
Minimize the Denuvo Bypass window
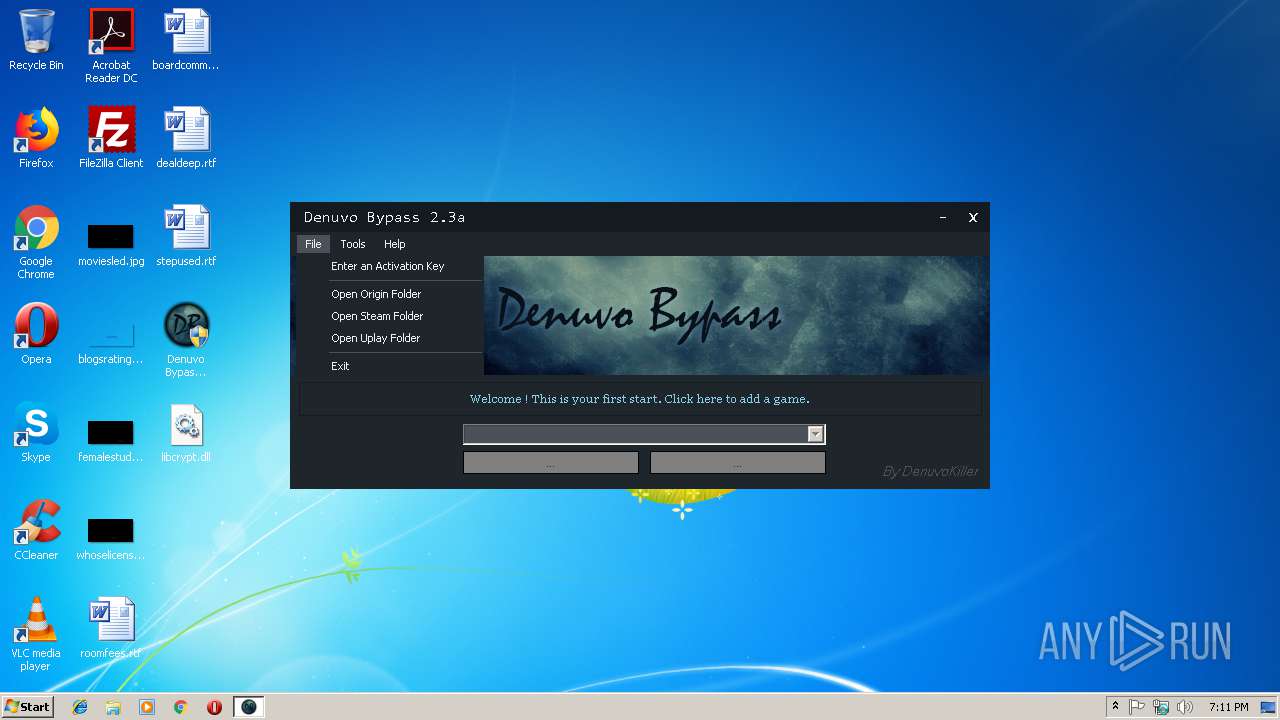click(x=943, y=217)
